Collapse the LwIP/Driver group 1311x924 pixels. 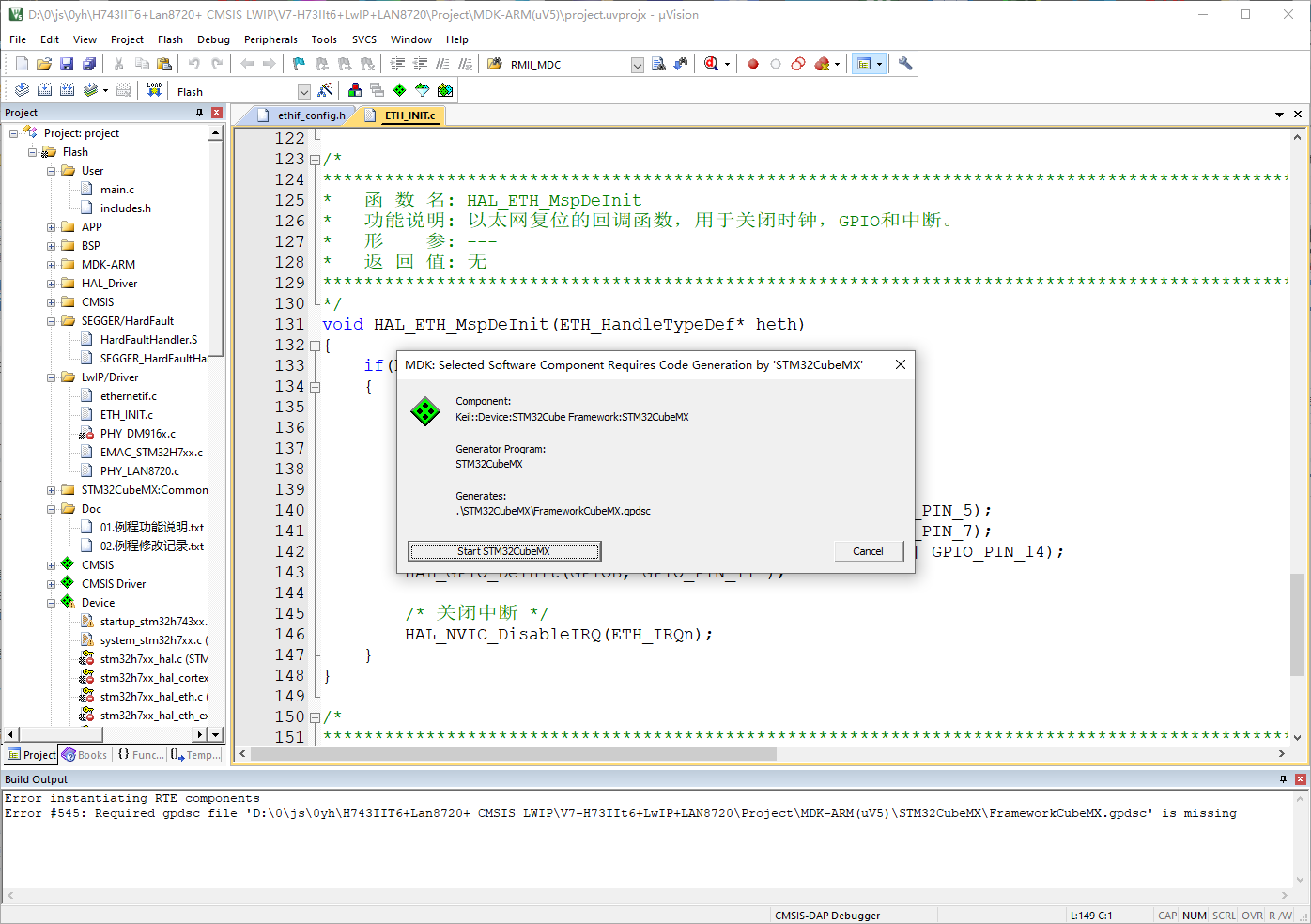click(x=52, y=377)
